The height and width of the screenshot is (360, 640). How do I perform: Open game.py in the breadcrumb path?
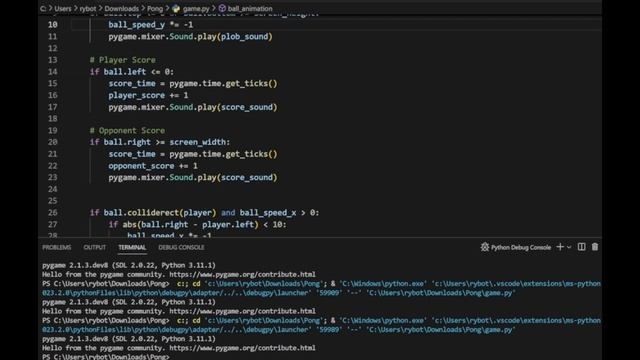click(x=196, y=9)
